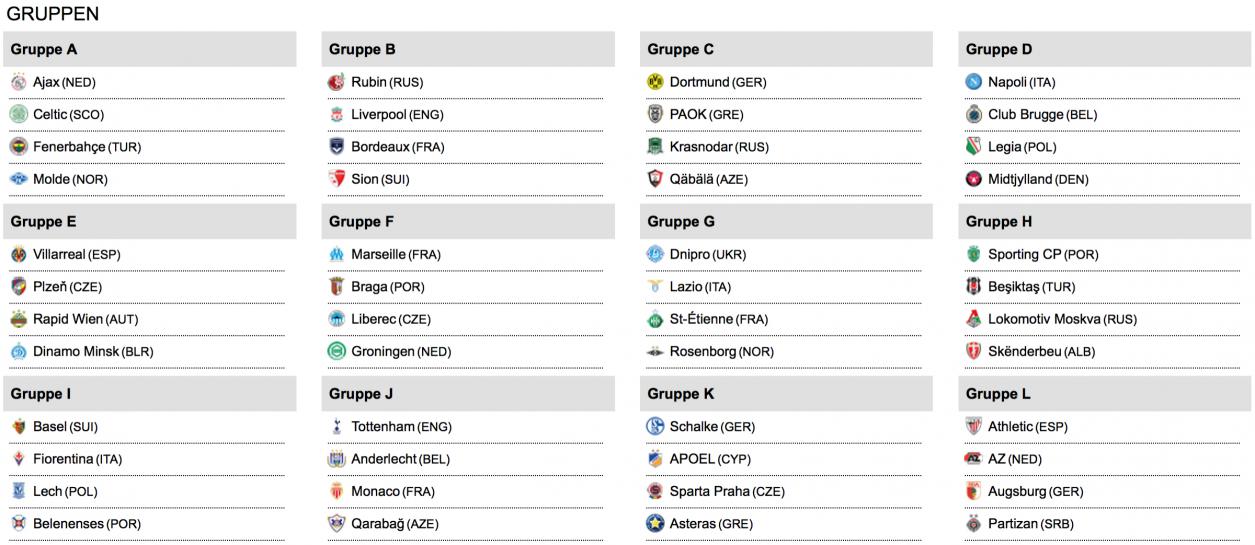The image size is (1255, 545).
Task: Click the Asteras club badge
Action: [655, 523]
